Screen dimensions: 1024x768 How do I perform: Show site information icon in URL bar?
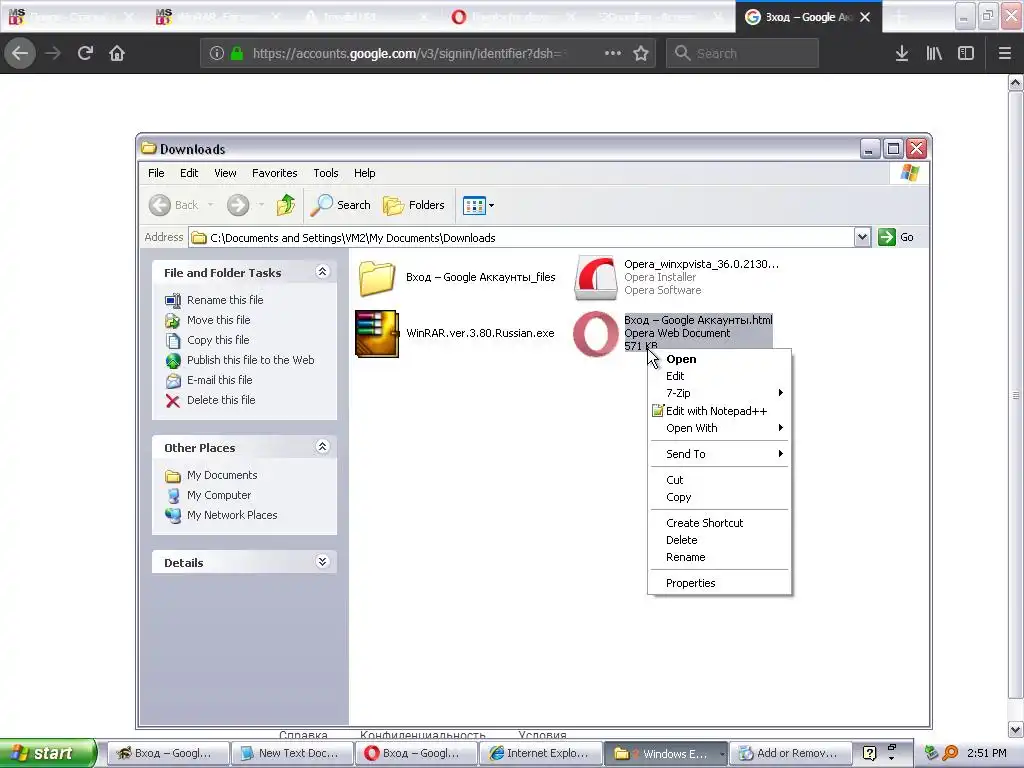pos(217,53)
